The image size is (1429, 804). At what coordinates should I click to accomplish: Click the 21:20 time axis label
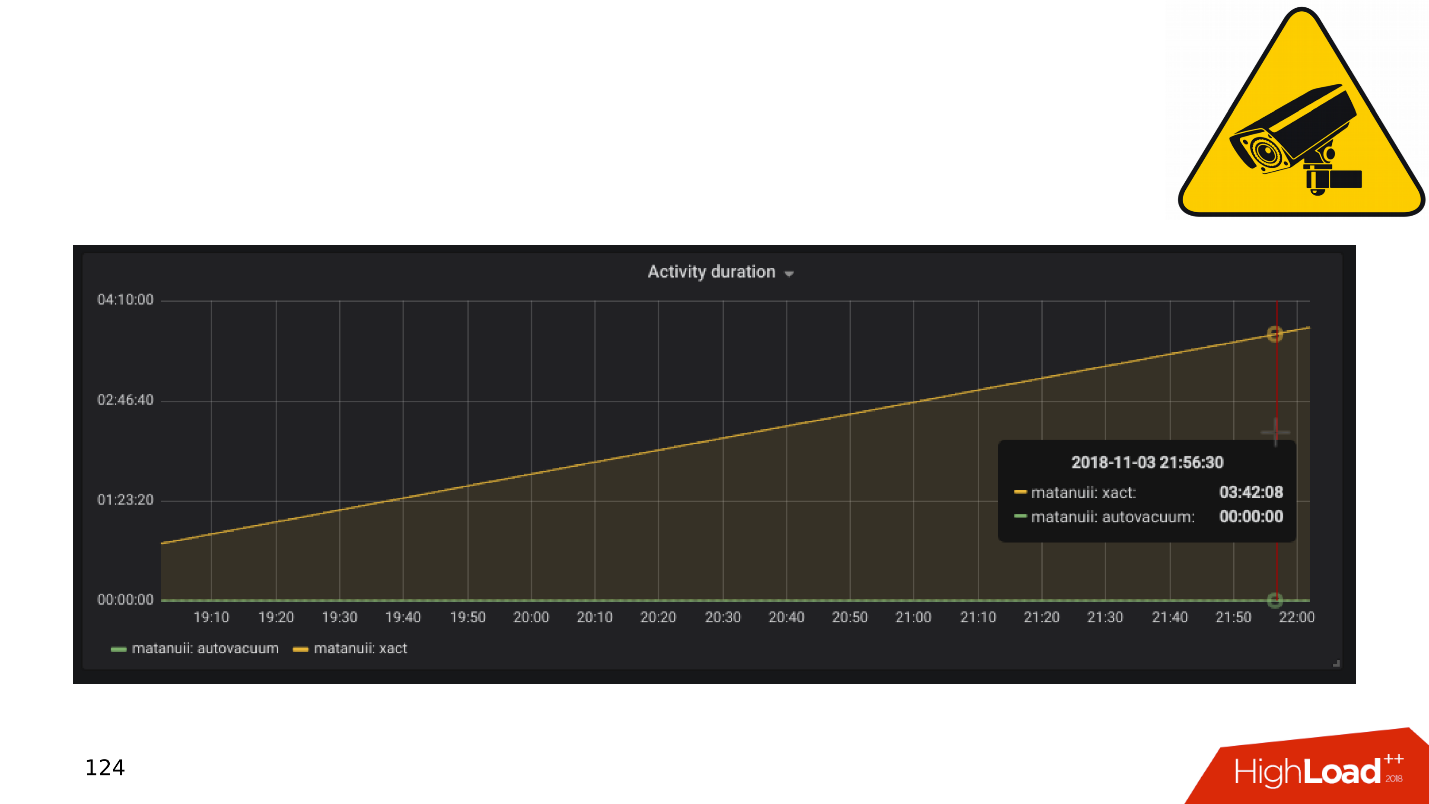point(1042,617)
